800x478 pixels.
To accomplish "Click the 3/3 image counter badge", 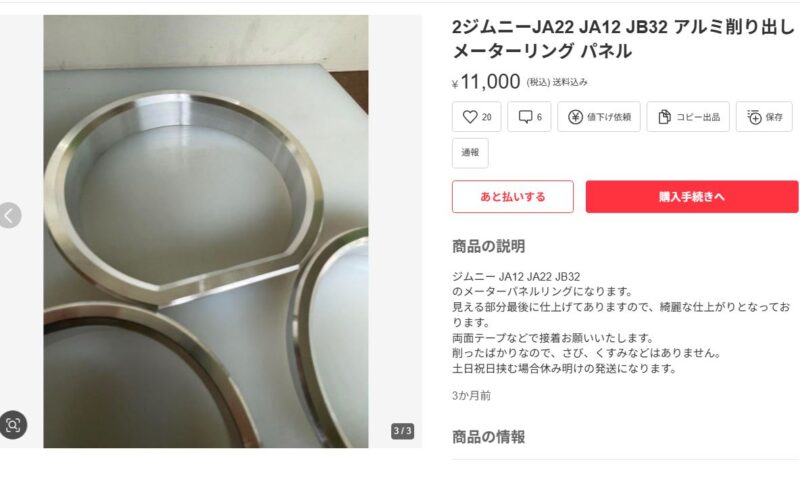I will point(403,431).
